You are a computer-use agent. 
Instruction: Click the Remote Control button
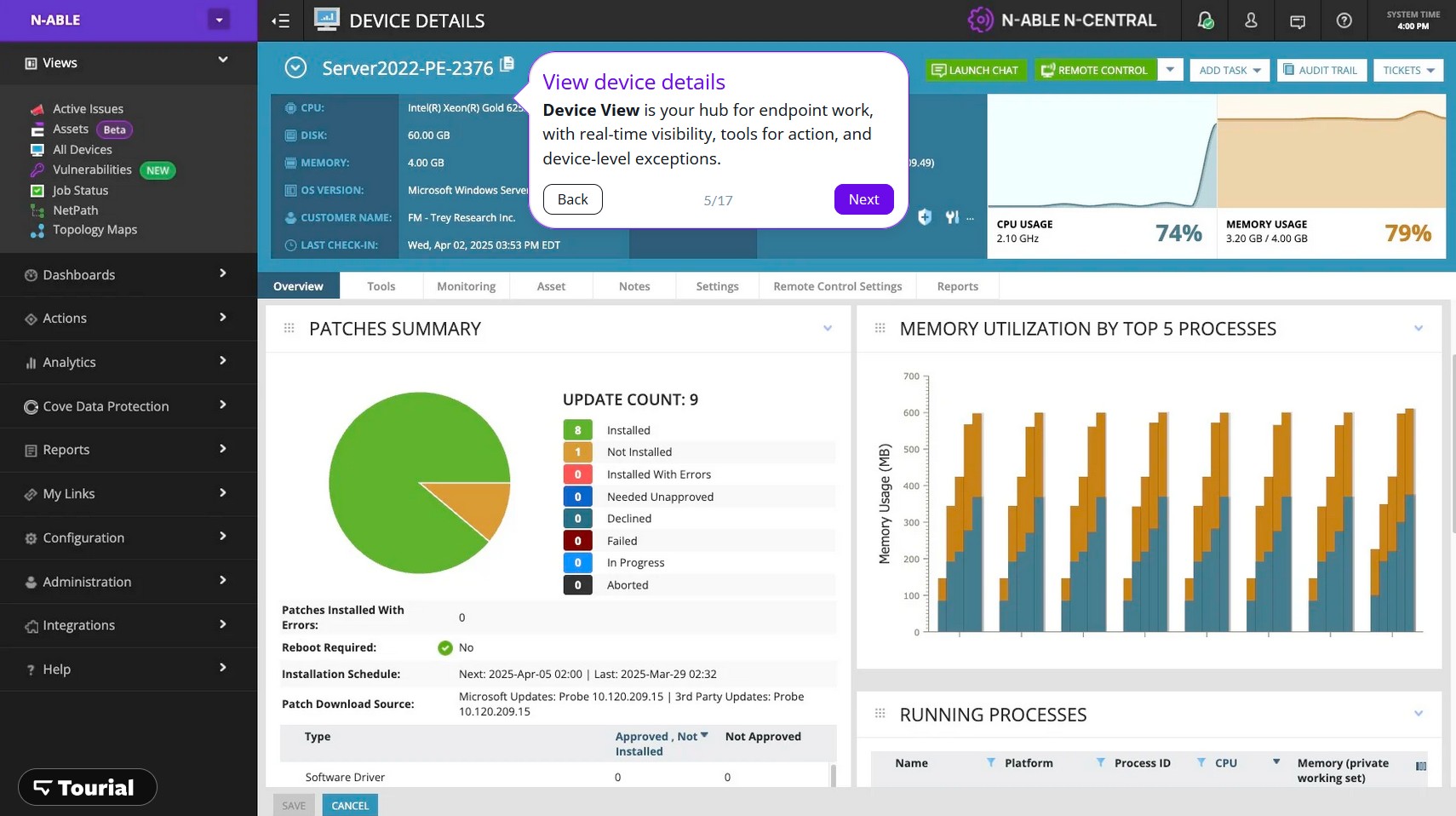[x=1095, y=70]
